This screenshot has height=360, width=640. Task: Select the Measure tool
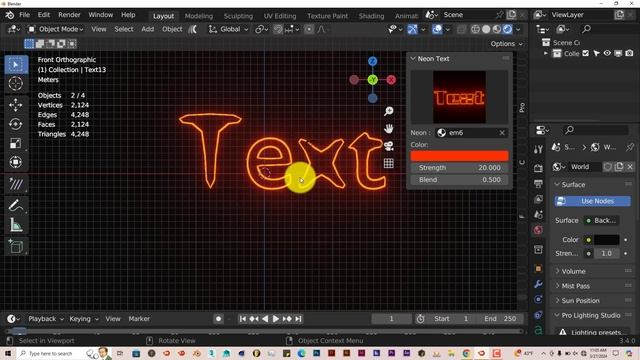click(16, 224)
